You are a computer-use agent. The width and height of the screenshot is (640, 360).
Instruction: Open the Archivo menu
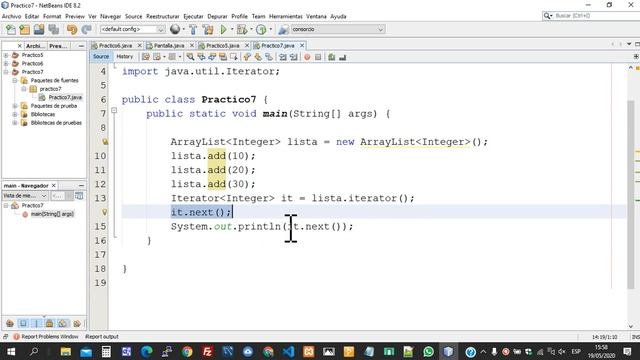[11, 16]
